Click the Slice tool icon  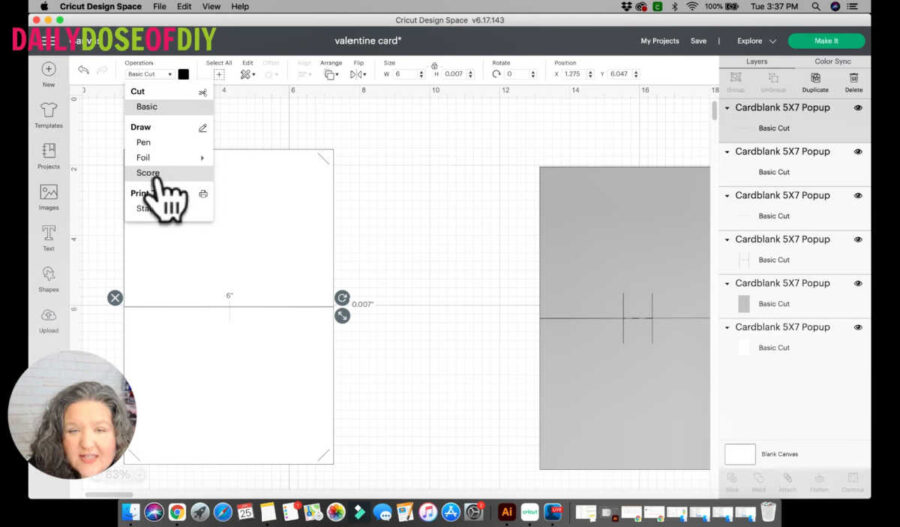coord(732,478)
